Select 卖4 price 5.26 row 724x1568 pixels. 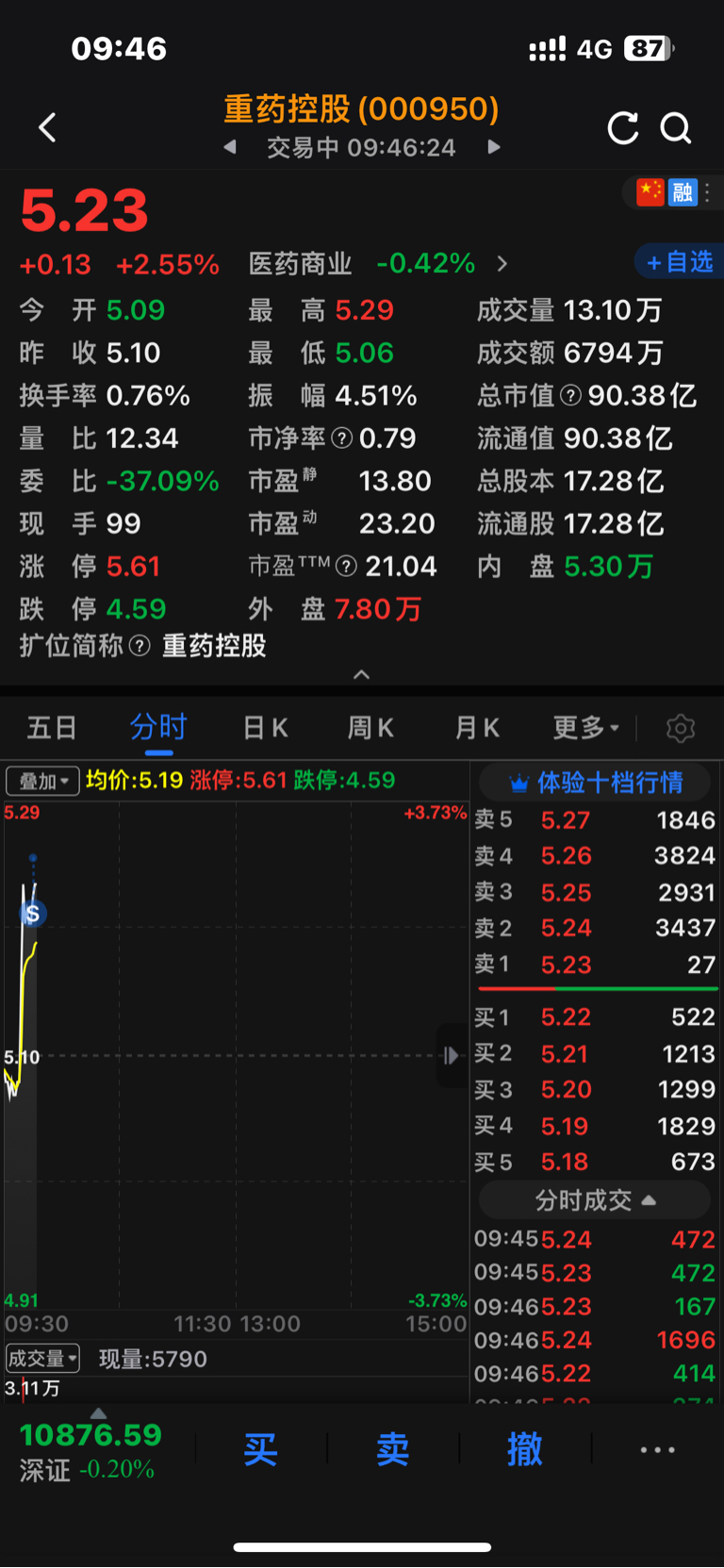pos(595,856)
